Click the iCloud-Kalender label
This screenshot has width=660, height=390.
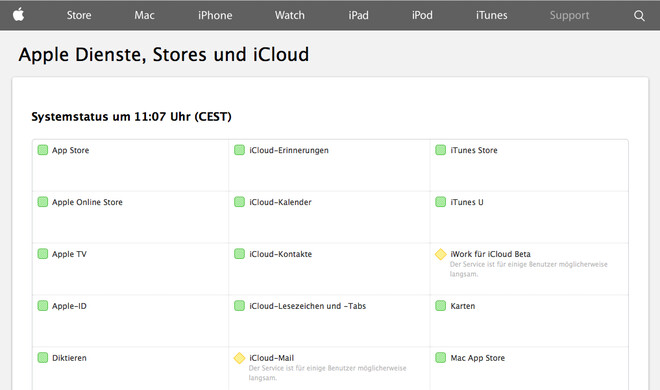[x=280, y=202]
